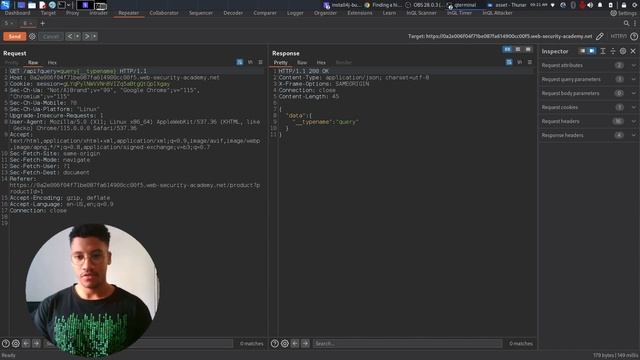This screenshot has height=360, width=640.
Task: Select the Response Hex view tab
Action: tap(321, 62)
